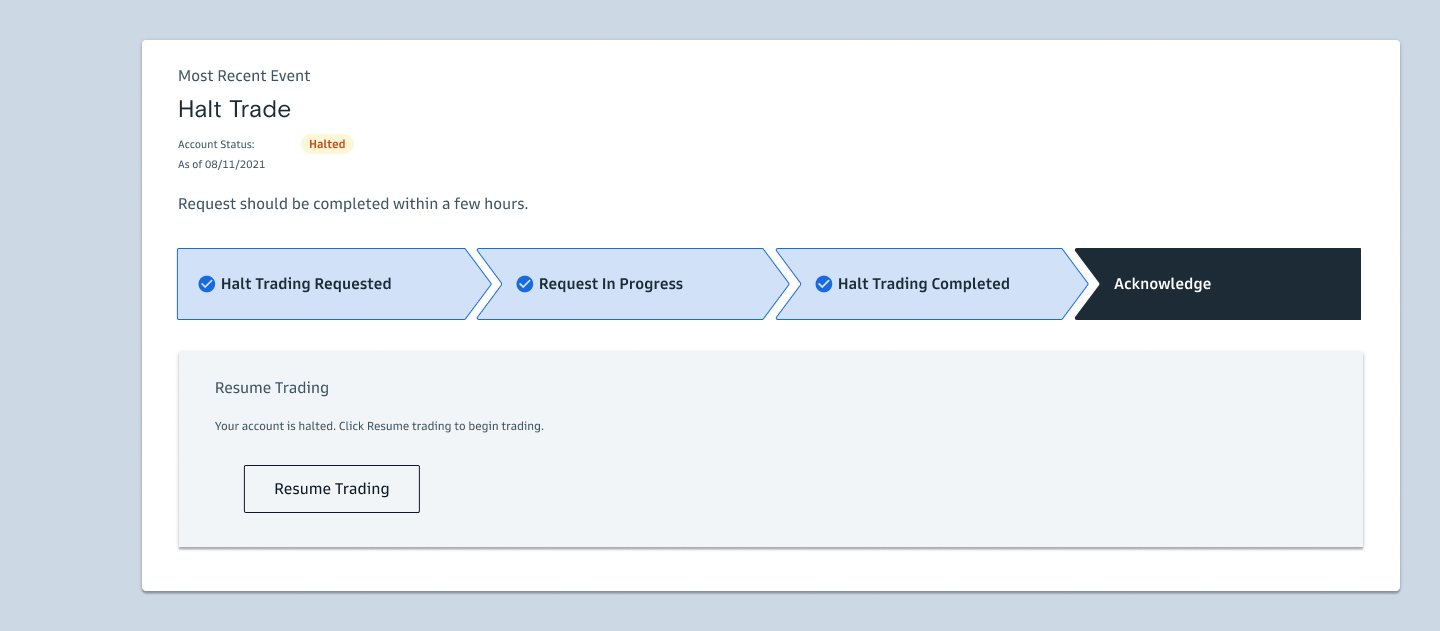Click the checkmark icon beside Request In Progress

click(524, 284)
